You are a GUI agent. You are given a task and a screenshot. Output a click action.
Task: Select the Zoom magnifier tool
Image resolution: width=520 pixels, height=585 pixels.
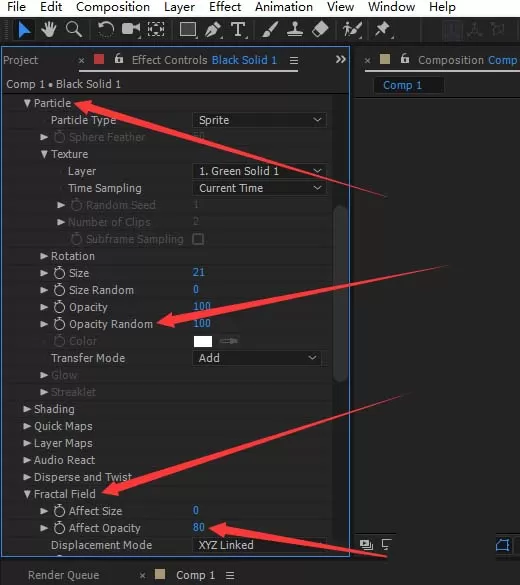(73, 29)
